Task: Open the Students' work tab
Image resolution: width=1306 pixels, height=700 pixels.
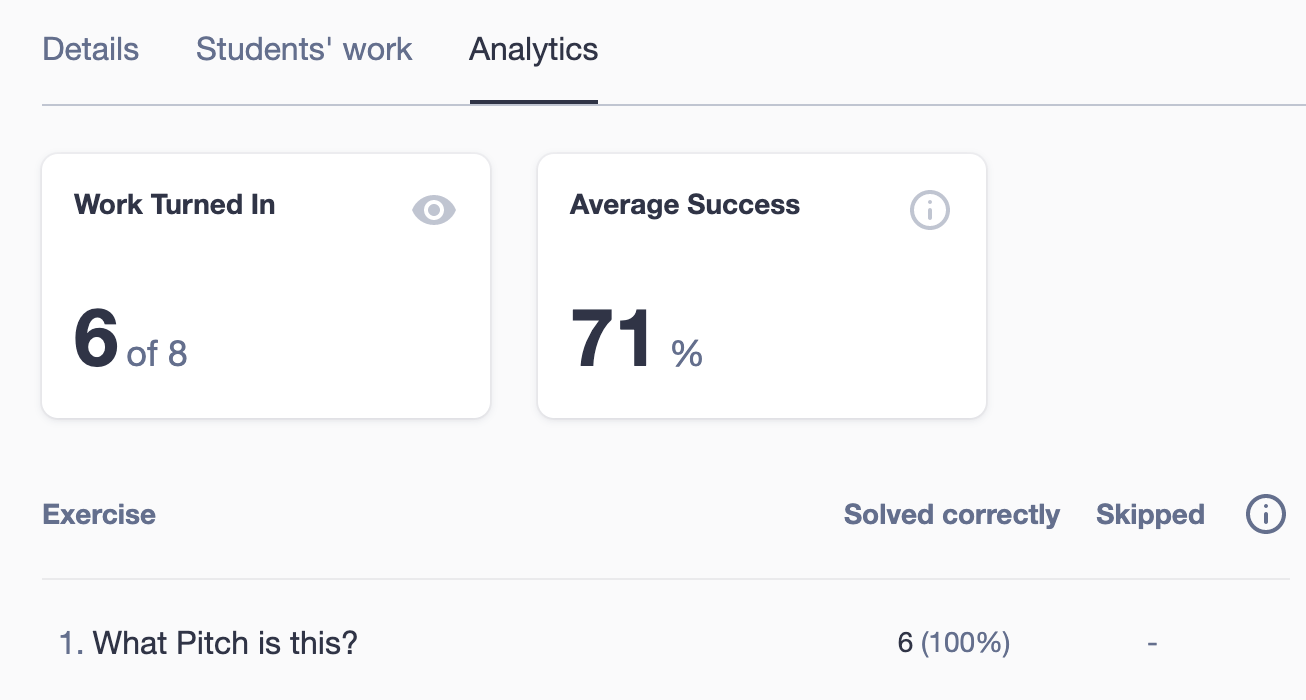Action: click(304, 49)
